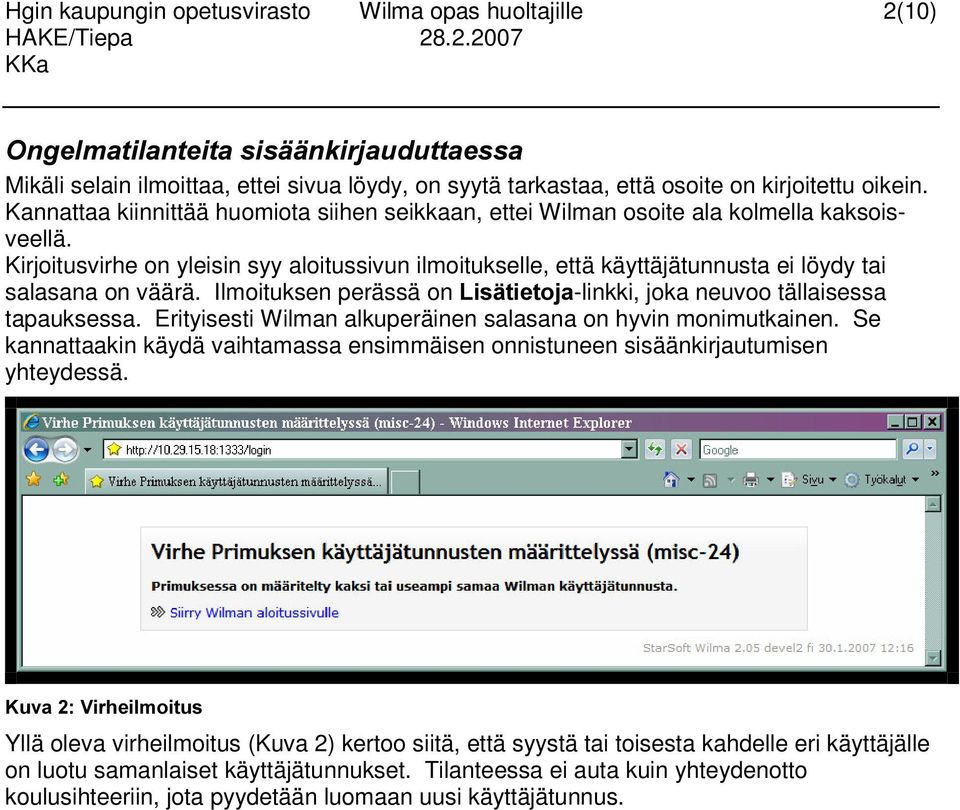
Task: Click the Home page icon
Action: pos(671,480)
